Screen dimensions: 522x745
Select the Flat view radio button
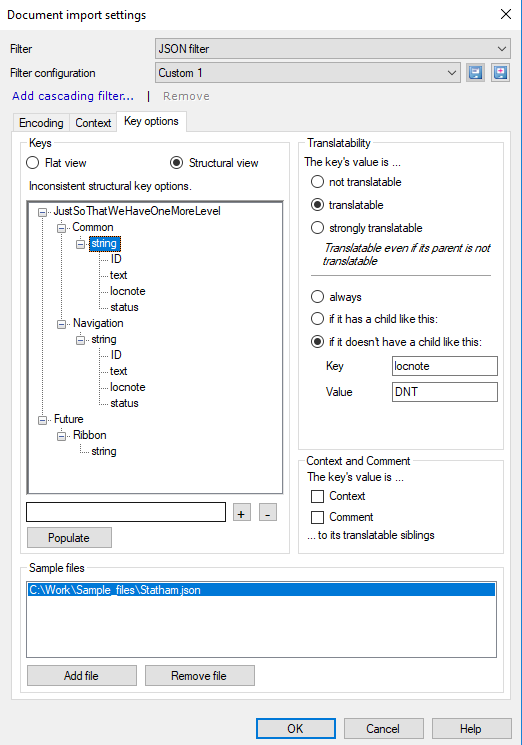33,163
